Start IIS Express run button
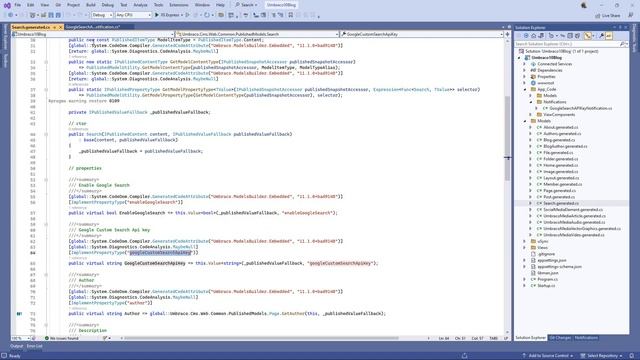 click(x=169, y=15)
